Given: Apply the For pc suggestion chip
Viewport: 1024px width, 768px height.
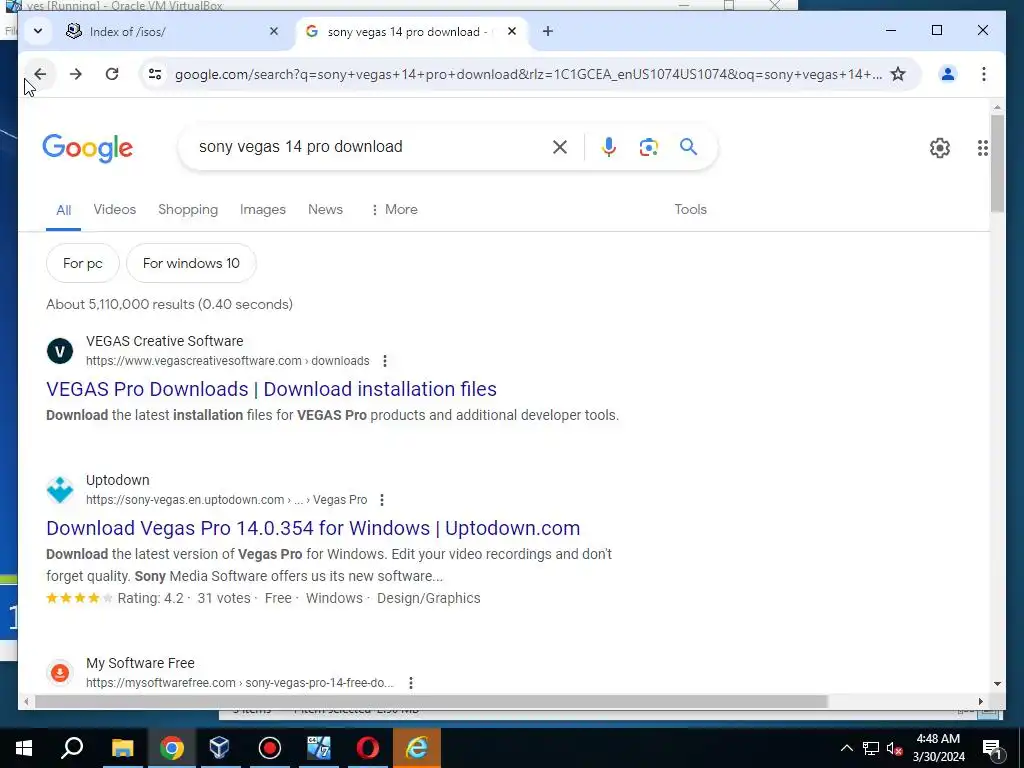Looking at the screenshot, I should click(83, 263).
